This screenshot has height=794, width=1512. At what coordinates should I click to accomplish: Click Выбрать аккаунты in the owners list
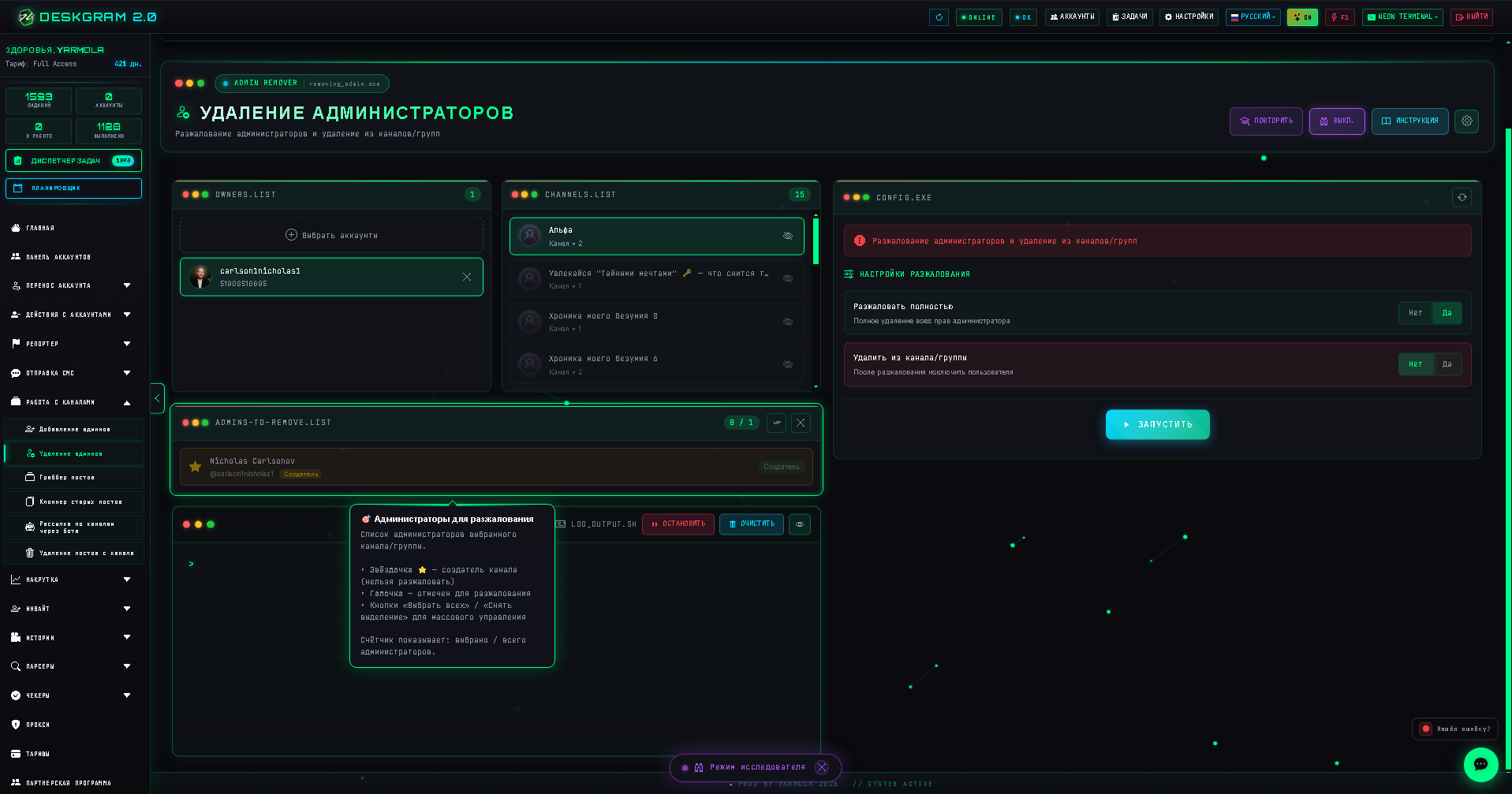pos(331,235)
